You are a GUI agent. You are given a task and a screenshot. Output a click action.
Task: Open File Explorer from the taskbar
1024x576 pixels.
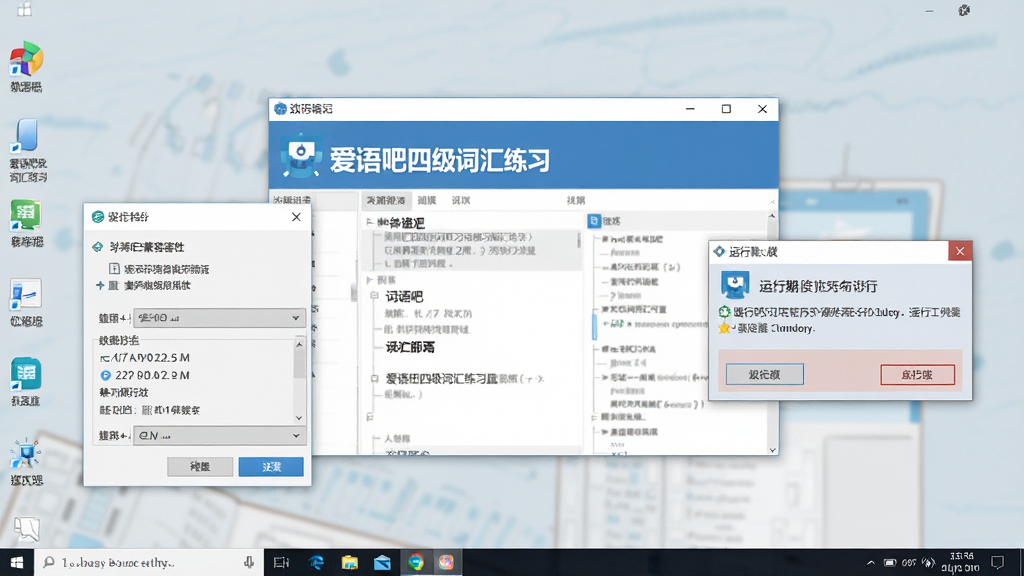pos(349,562)
